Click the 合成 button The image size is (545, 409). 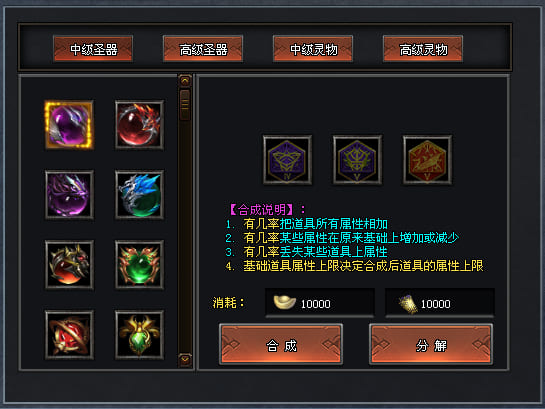[281, 344]
